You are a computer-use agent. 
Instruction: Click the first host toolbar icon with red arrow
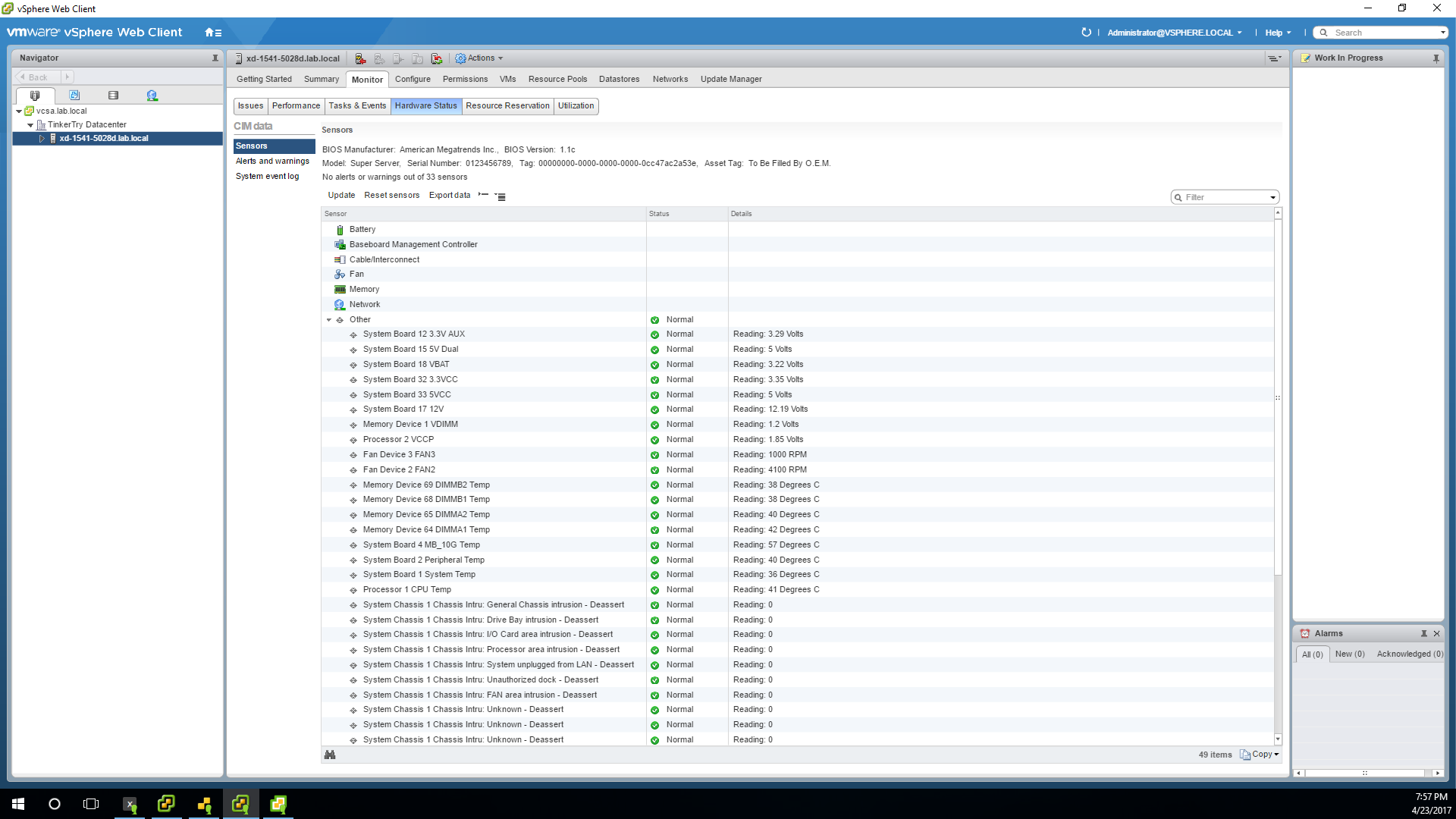coord(360,58)
